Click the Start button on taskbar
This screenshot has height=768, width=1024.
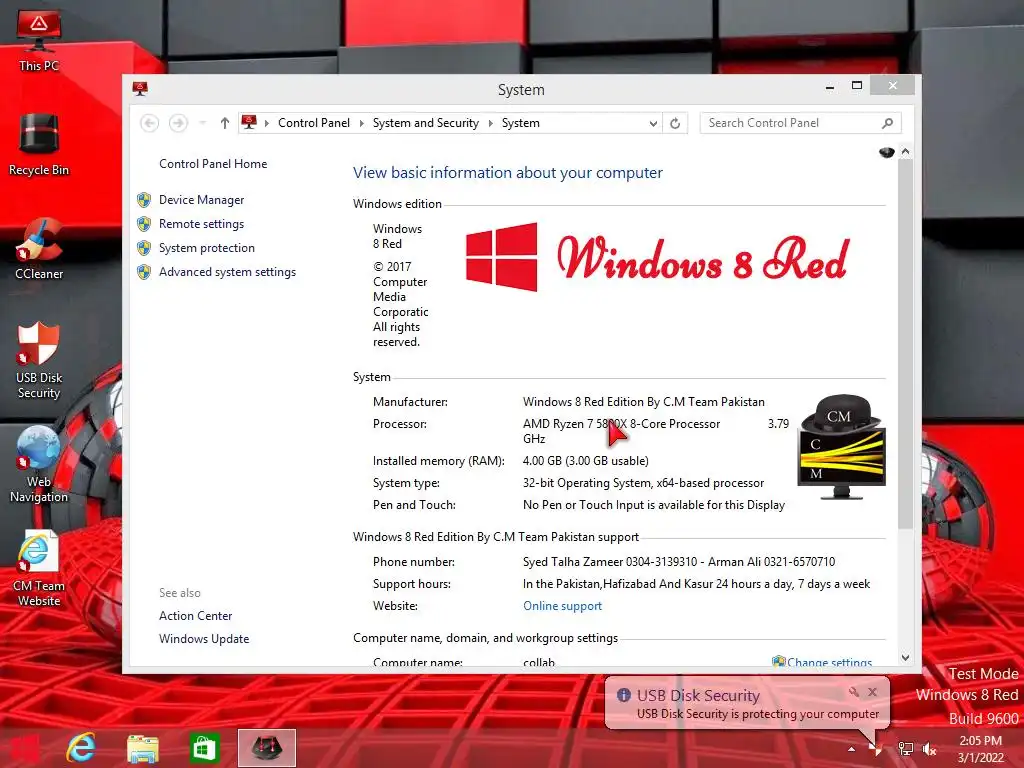click(25, 748)
